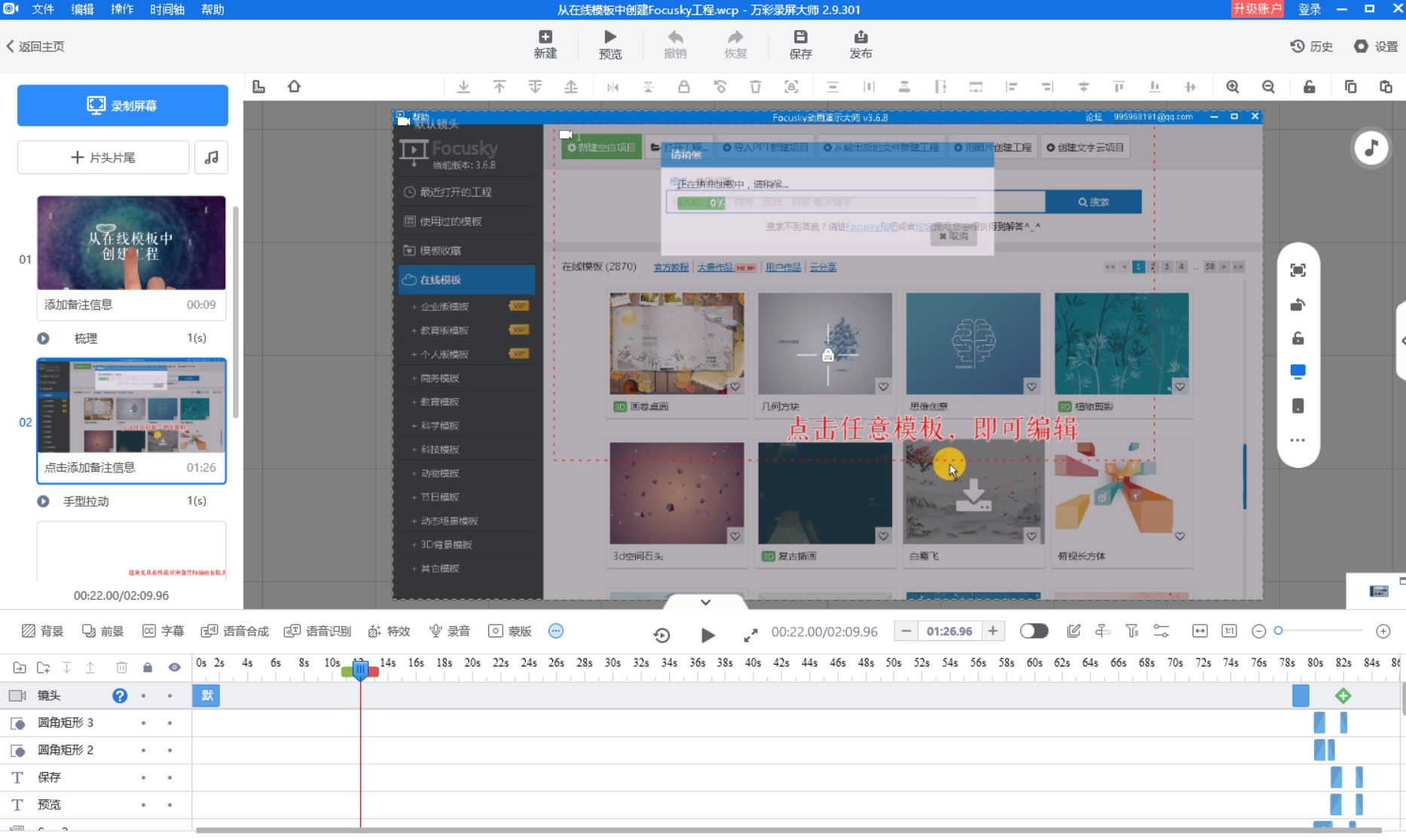Open 时间轴 menu
The height and width of the screenshot is (840, 1406).
click(167, 9)
